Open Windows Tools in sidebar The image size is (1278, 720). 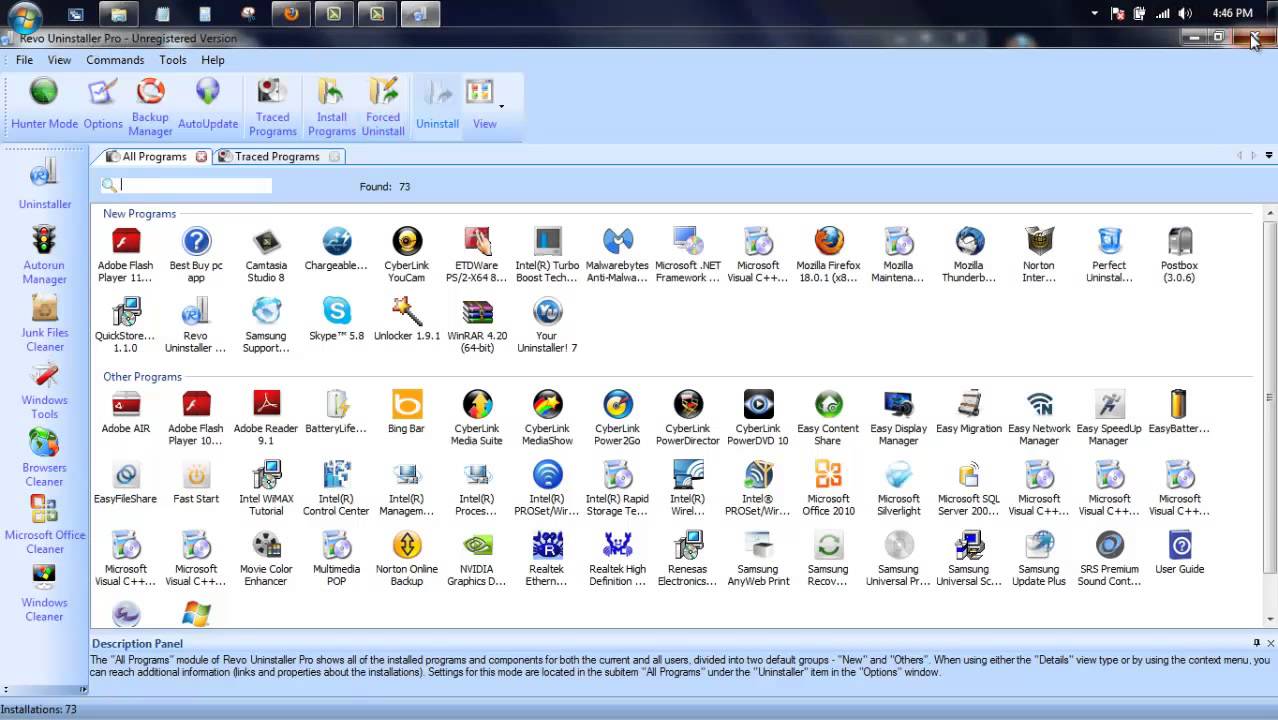point(45,390)
